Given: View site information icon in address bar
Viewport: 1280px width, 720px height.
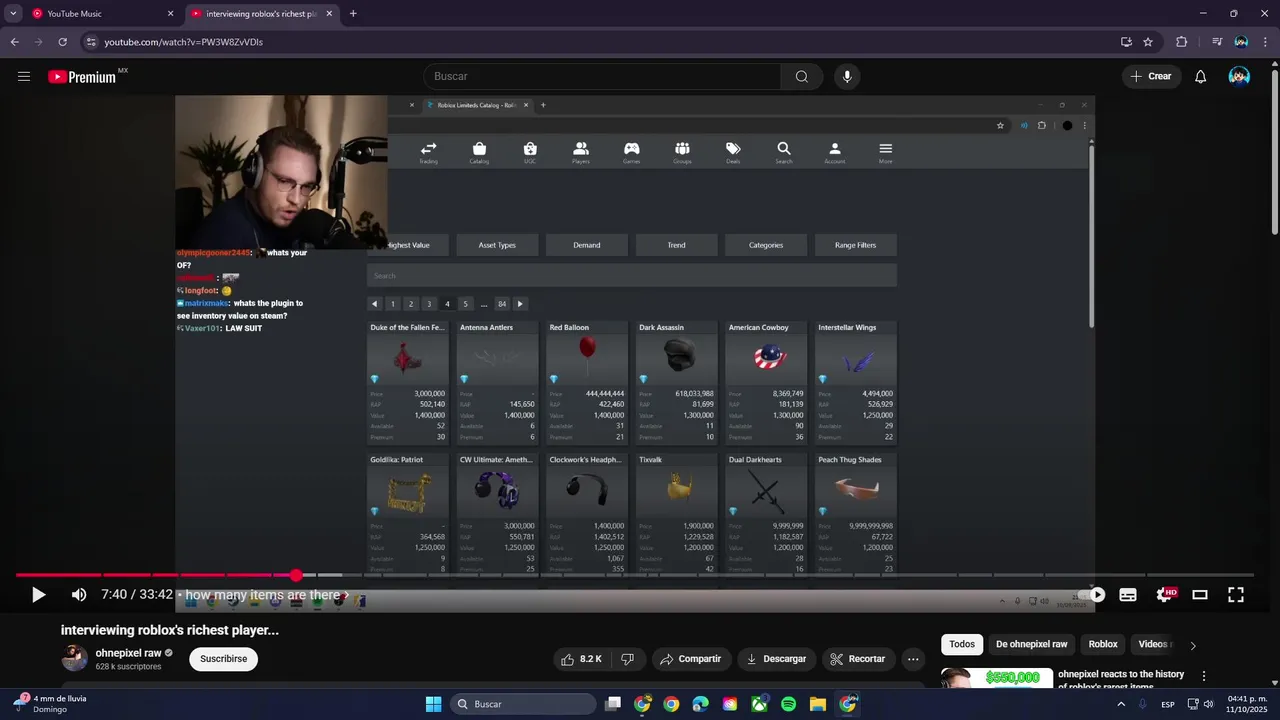Looking at the screenshot, I should 91,42.
